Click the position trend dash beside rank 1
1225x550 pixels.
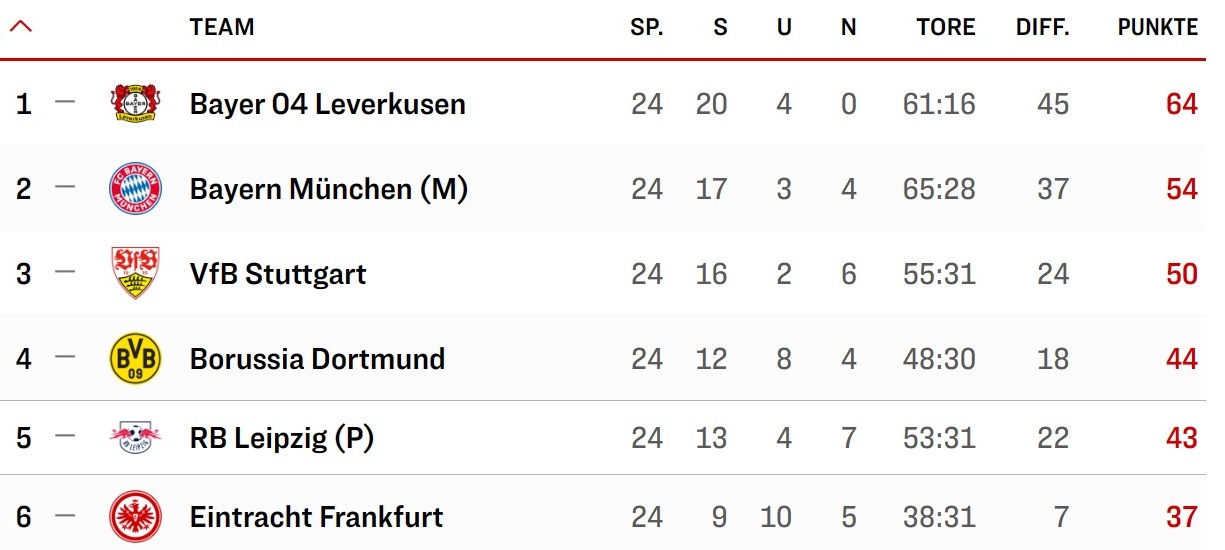[65, 102]
